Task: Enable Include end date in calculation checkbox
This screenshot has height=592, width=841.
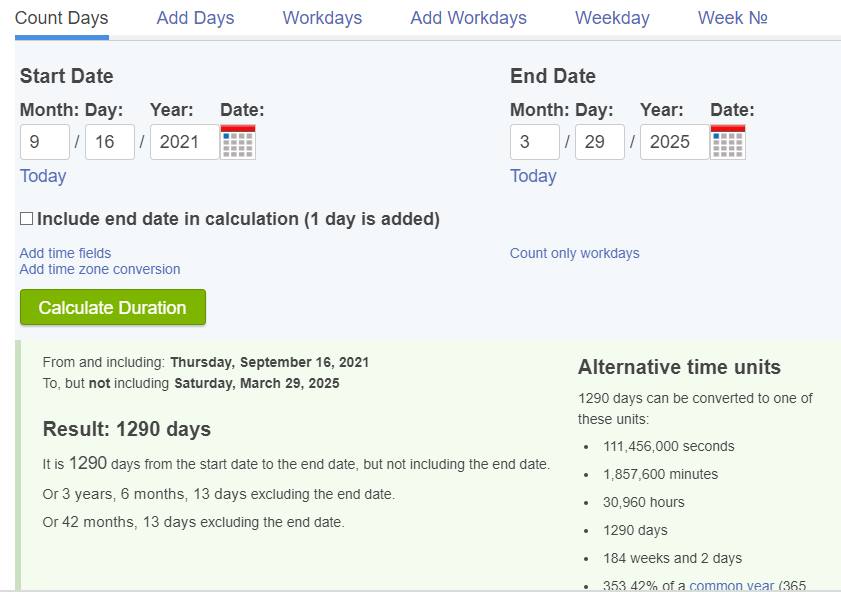Action: coord(27,219)
